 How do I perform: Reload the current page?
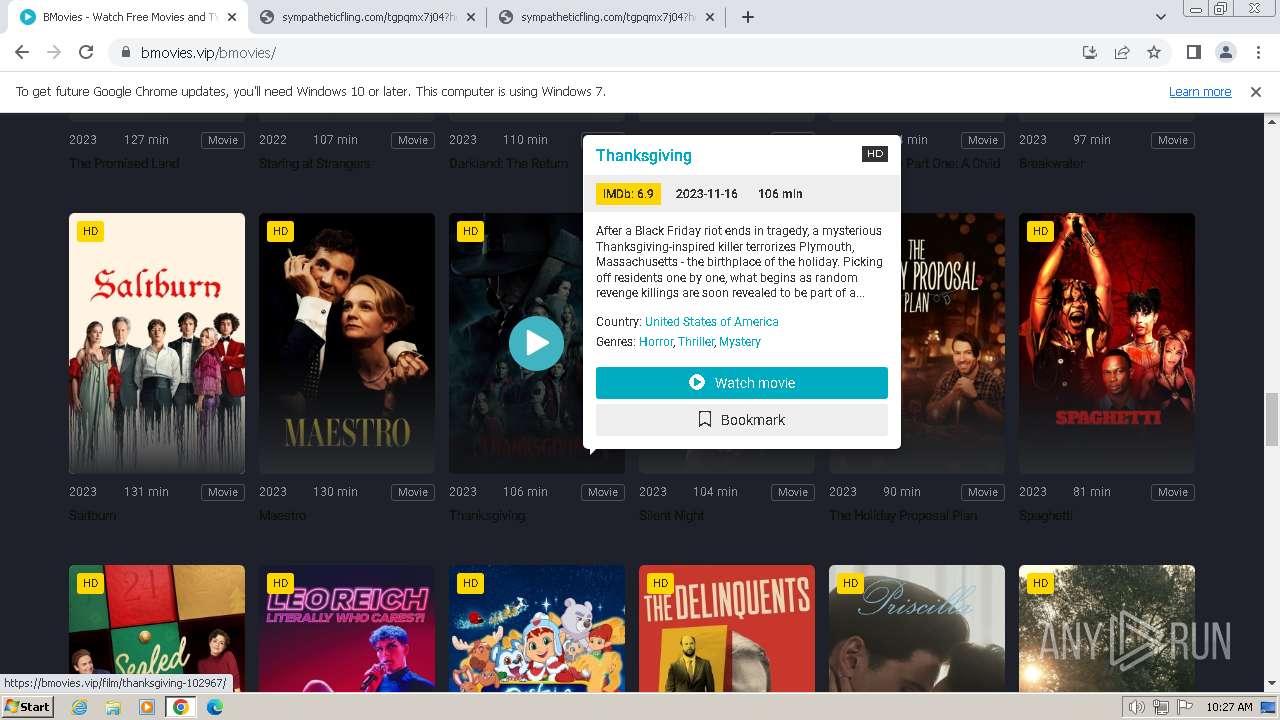coord(86,53)
